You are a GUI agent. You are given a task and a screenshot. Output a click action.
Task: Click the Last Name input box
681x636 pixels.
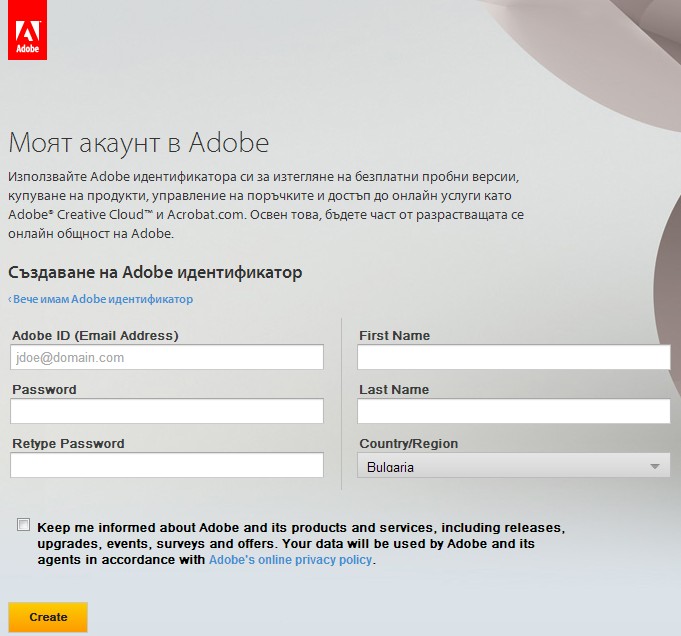(514, 411)
